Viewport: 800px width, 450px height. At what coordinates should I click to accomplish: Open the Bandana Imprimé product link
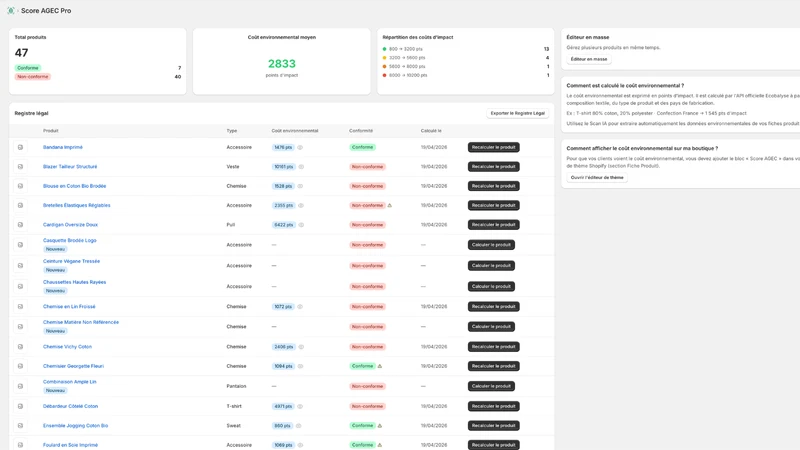tap(63, 147)
